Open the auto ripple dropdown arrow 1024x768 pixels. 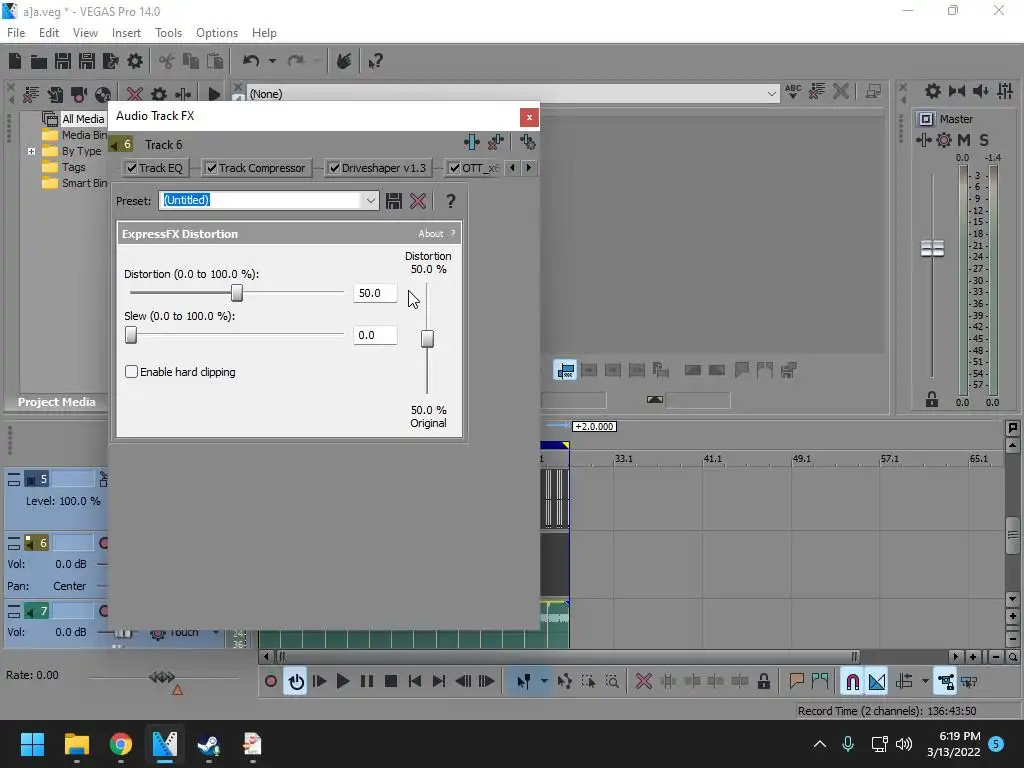click(x=925, y=682)
